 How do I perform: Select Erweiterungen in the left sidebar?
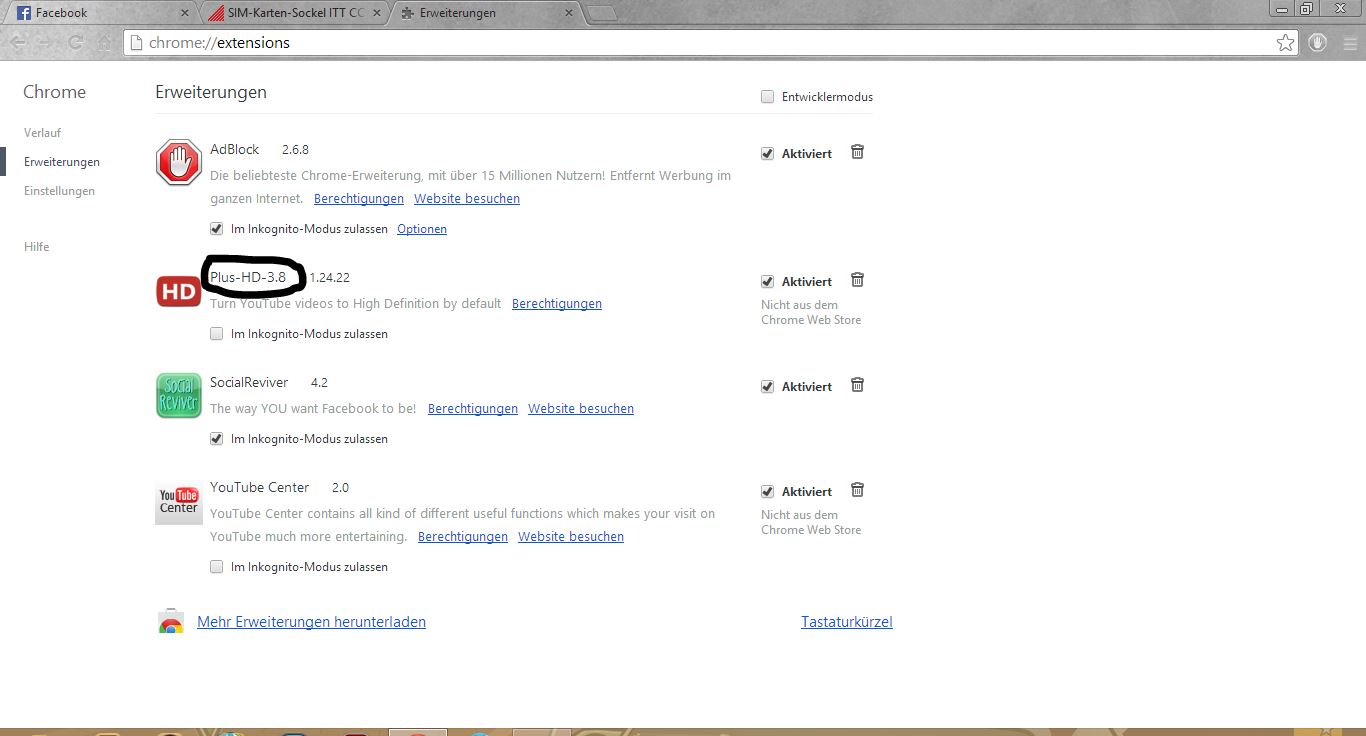(62, 162)
